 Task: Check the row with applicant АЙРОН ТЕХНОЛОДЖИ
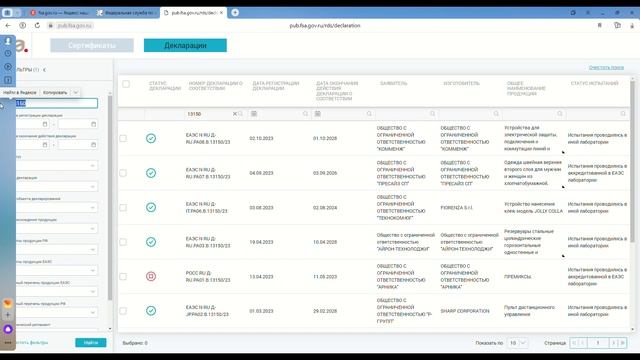[123, 242]
